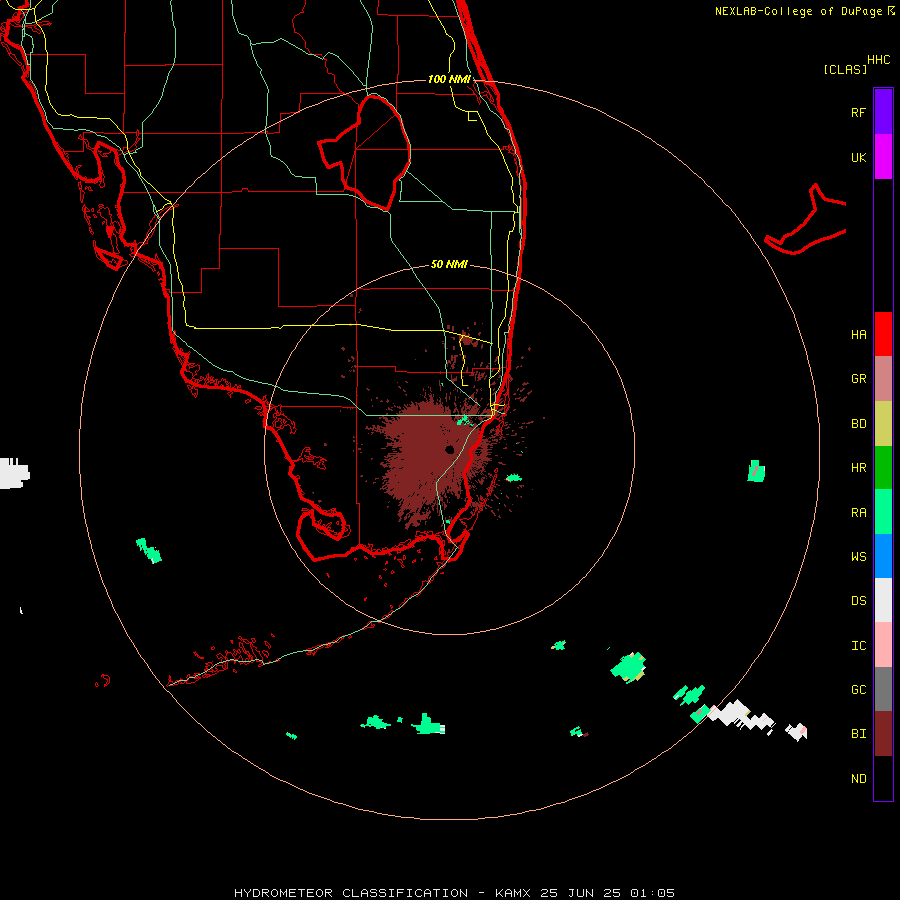Click the "UK" legend label
Image resolution: width=900 pixels, height=900 pixels.
[858, 157]
